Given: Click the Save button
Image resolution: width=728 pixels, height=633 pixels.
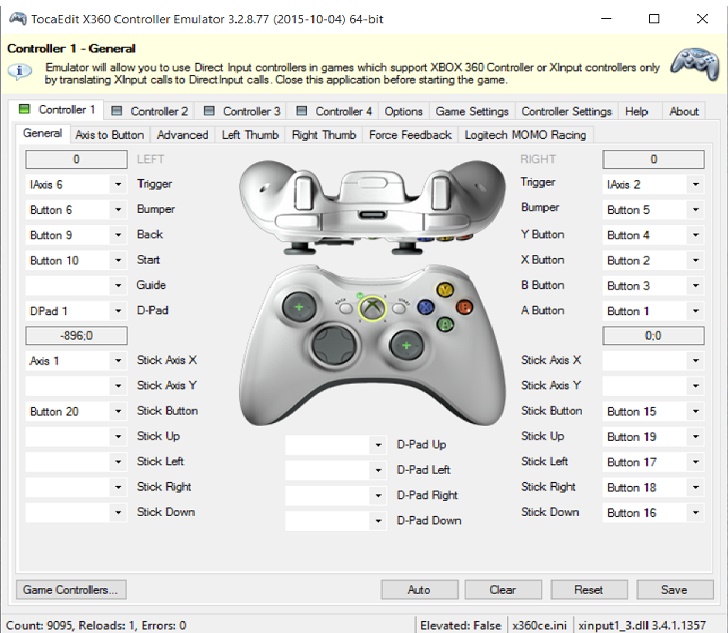Looking at the screenshot, I should click(674, 590).
